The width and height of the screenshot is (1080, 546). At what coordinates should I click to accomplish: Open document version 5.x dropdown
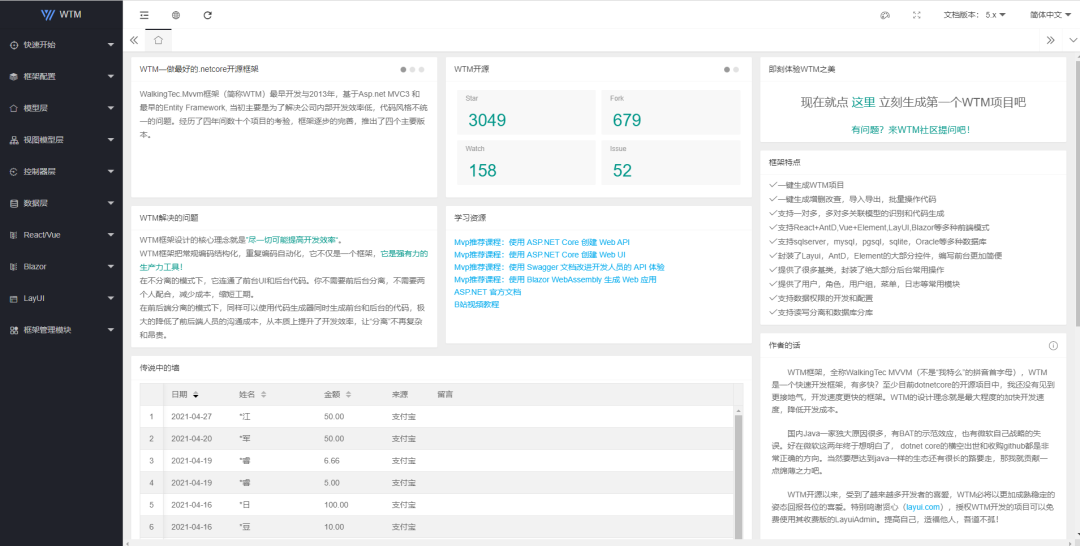975,15
